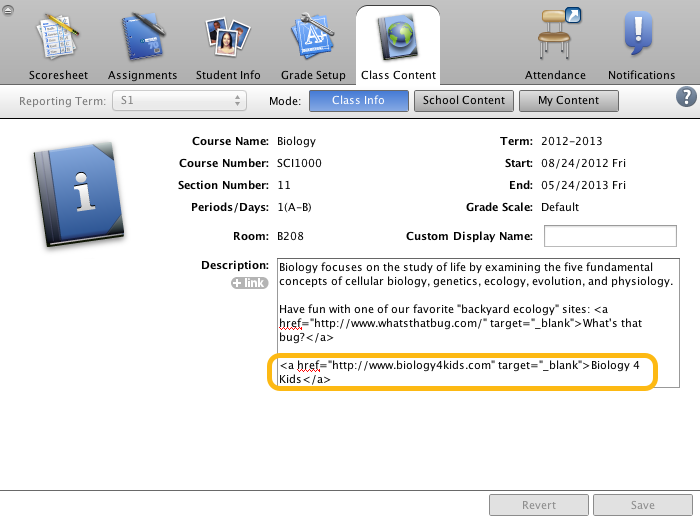Click the Save button
The image size is (700, 520).
tap(643, 505)
